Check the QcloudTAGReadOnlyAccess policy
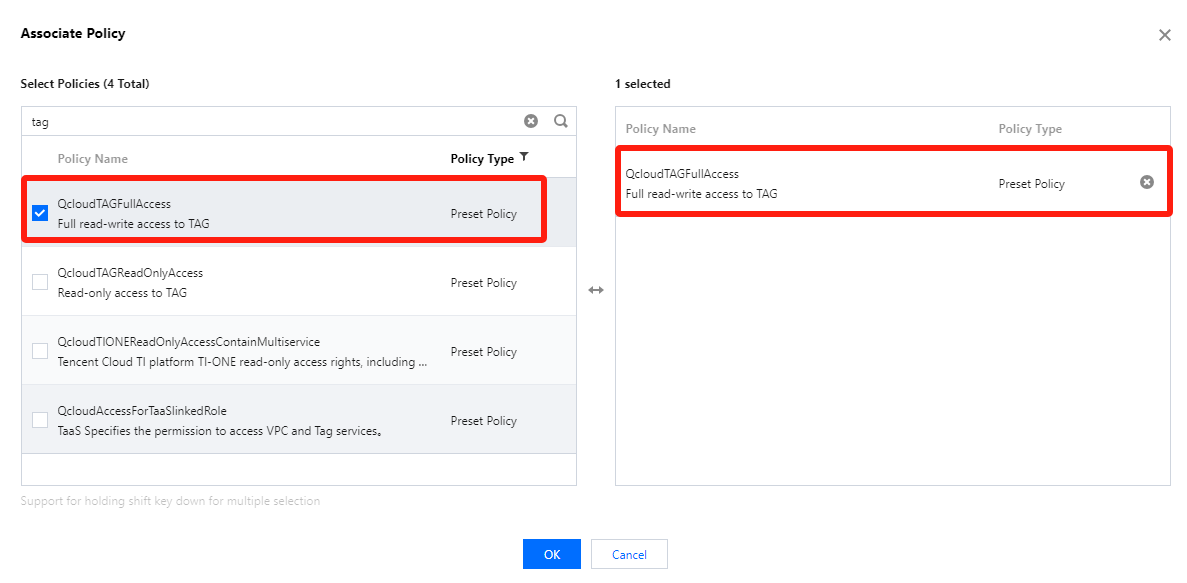Screen dimensions: 1187x583 [40, 282]
